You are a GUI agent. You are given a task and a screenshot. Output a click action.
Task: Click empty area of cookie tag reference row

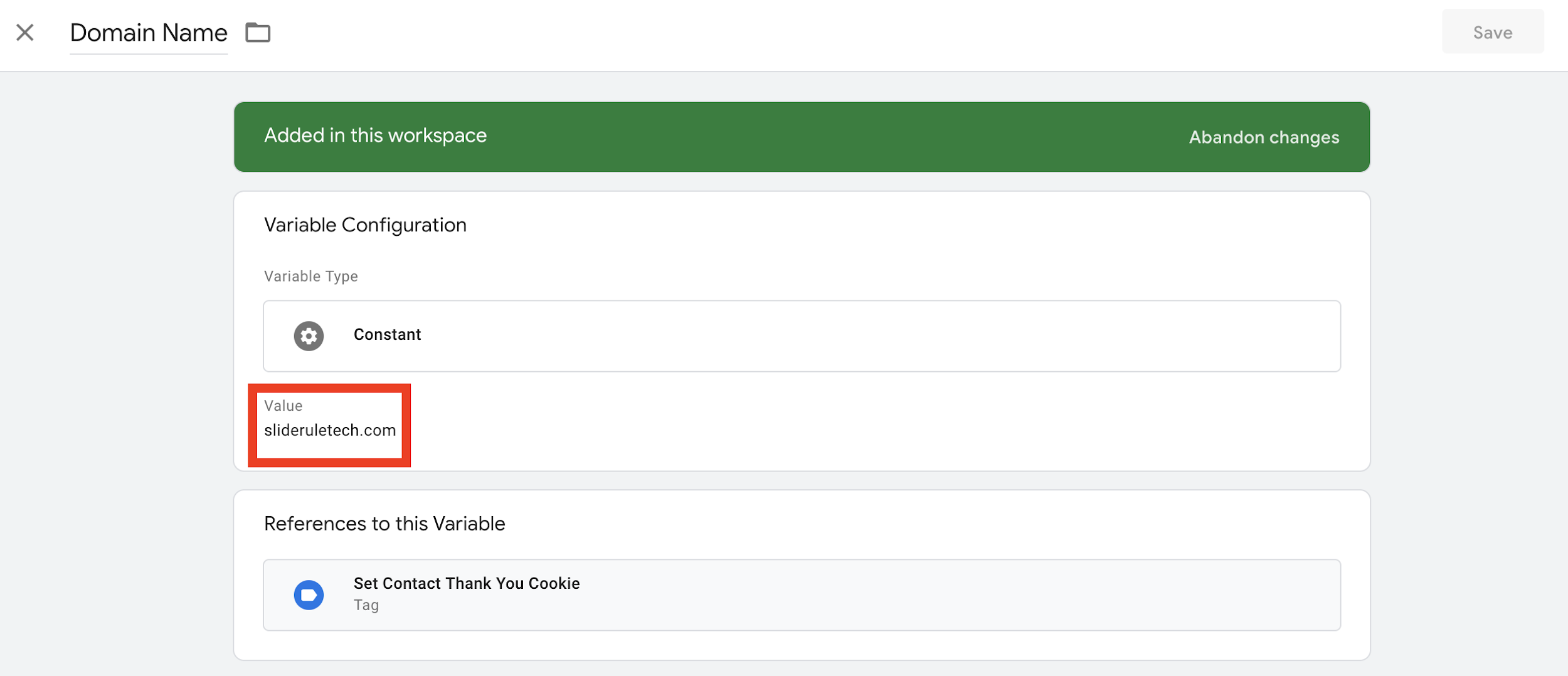click(x=941, y=595)
